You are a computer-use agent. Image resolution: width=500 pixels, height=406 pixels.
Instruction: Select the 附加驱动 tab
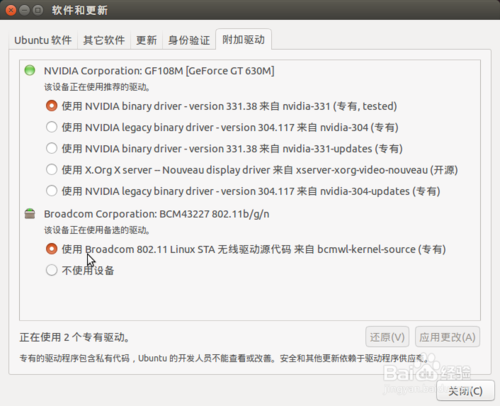(243, 40)
